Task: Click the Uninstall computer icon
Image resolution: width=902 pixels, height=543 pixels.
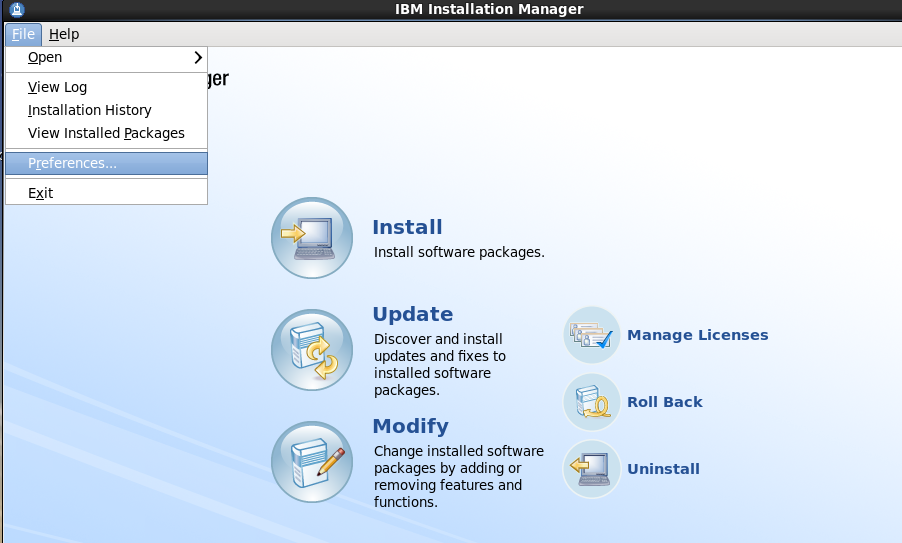Action: pyautogui.click(x=591, y=469)
